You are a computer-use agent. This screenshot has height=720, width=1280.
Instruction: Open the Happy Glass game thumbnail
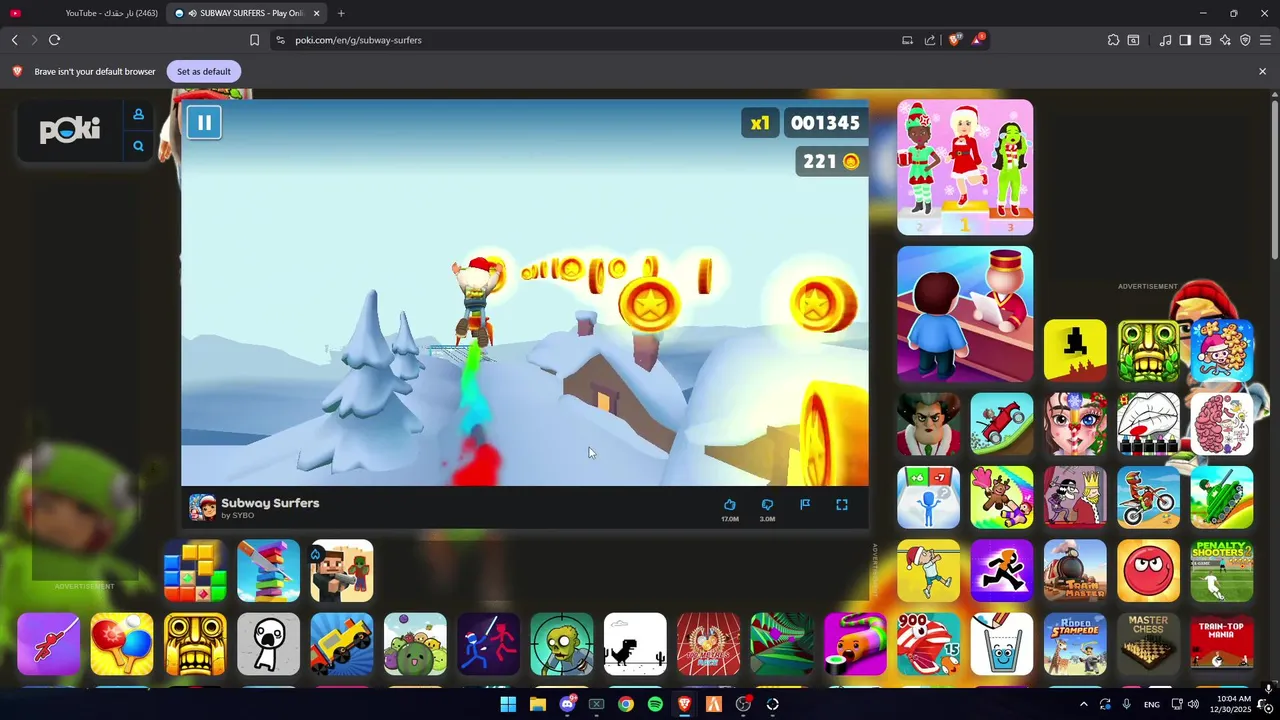click(x=1002, y=644)
